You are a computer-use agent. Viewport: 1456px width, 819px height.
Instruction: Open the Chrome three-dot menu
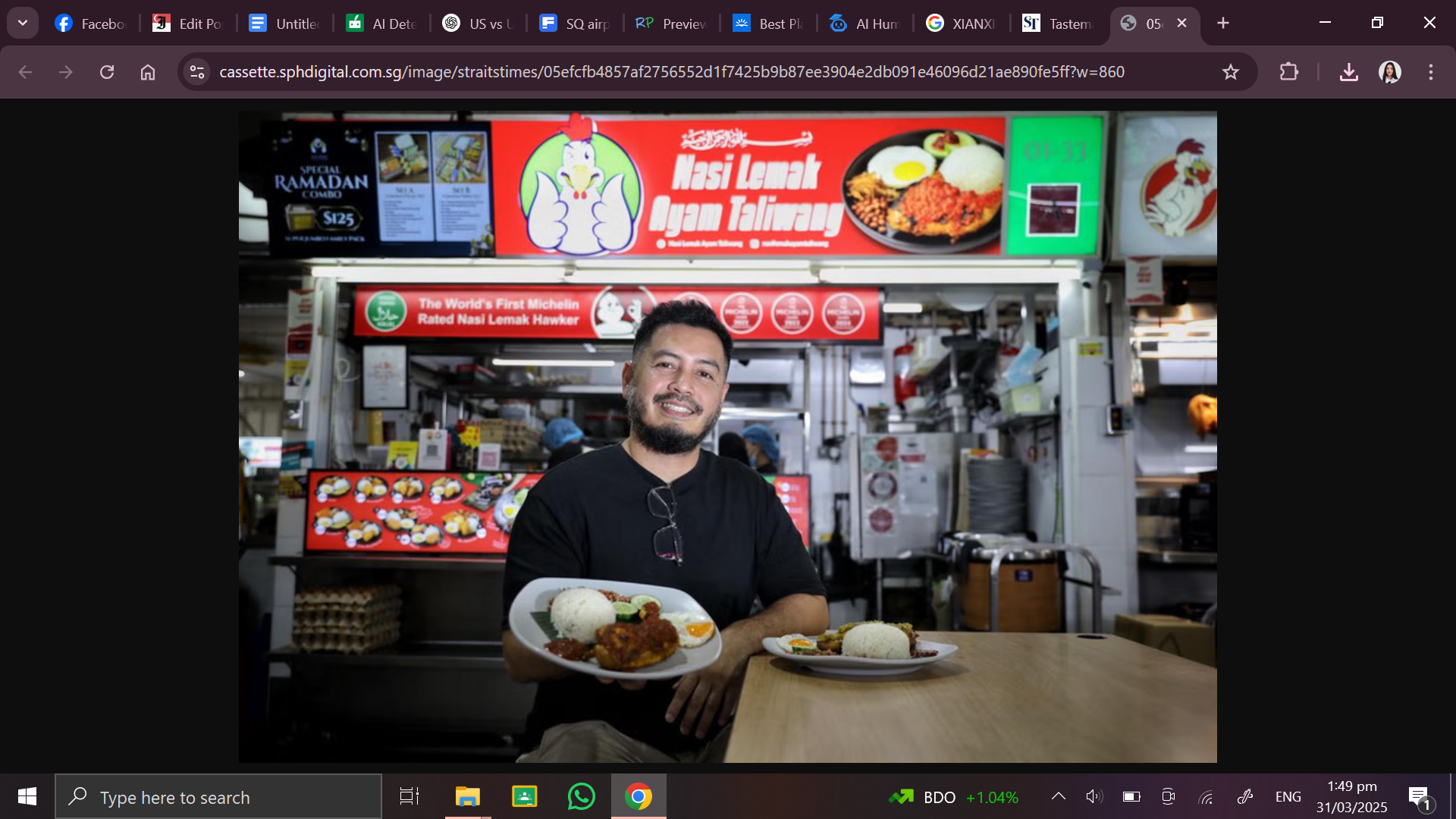[1431, 72]
